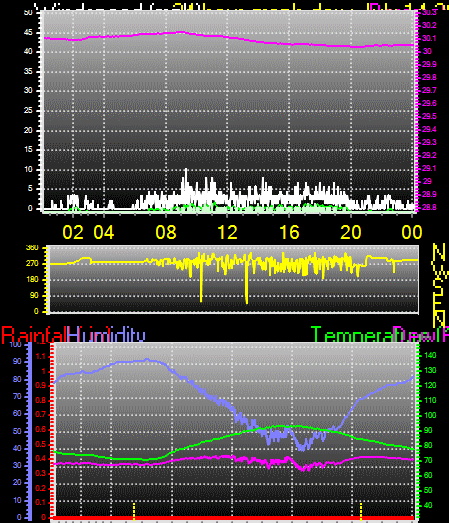Select the 140 value on green temperature axis

click(x=430, y=356)
